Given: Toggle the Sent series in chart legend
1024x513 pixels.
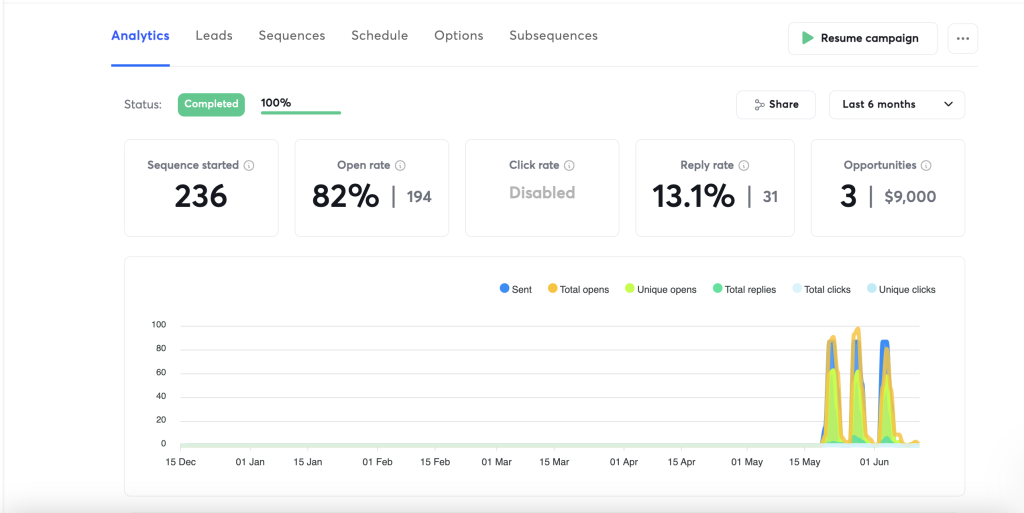Looking at the screenshot, I should [515, 289].
